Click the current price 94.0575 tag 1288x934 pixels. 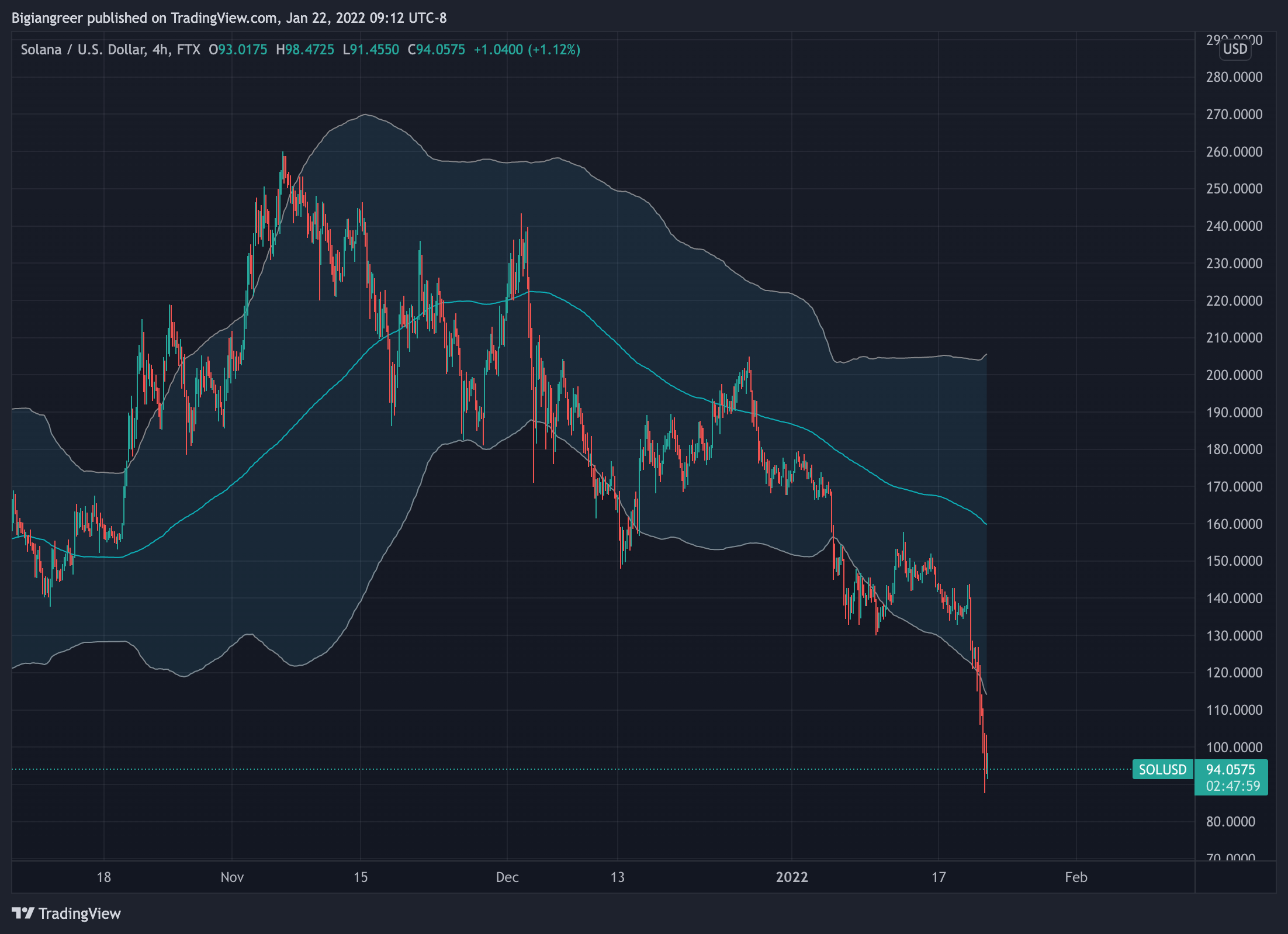click(x=1230, y=769)
